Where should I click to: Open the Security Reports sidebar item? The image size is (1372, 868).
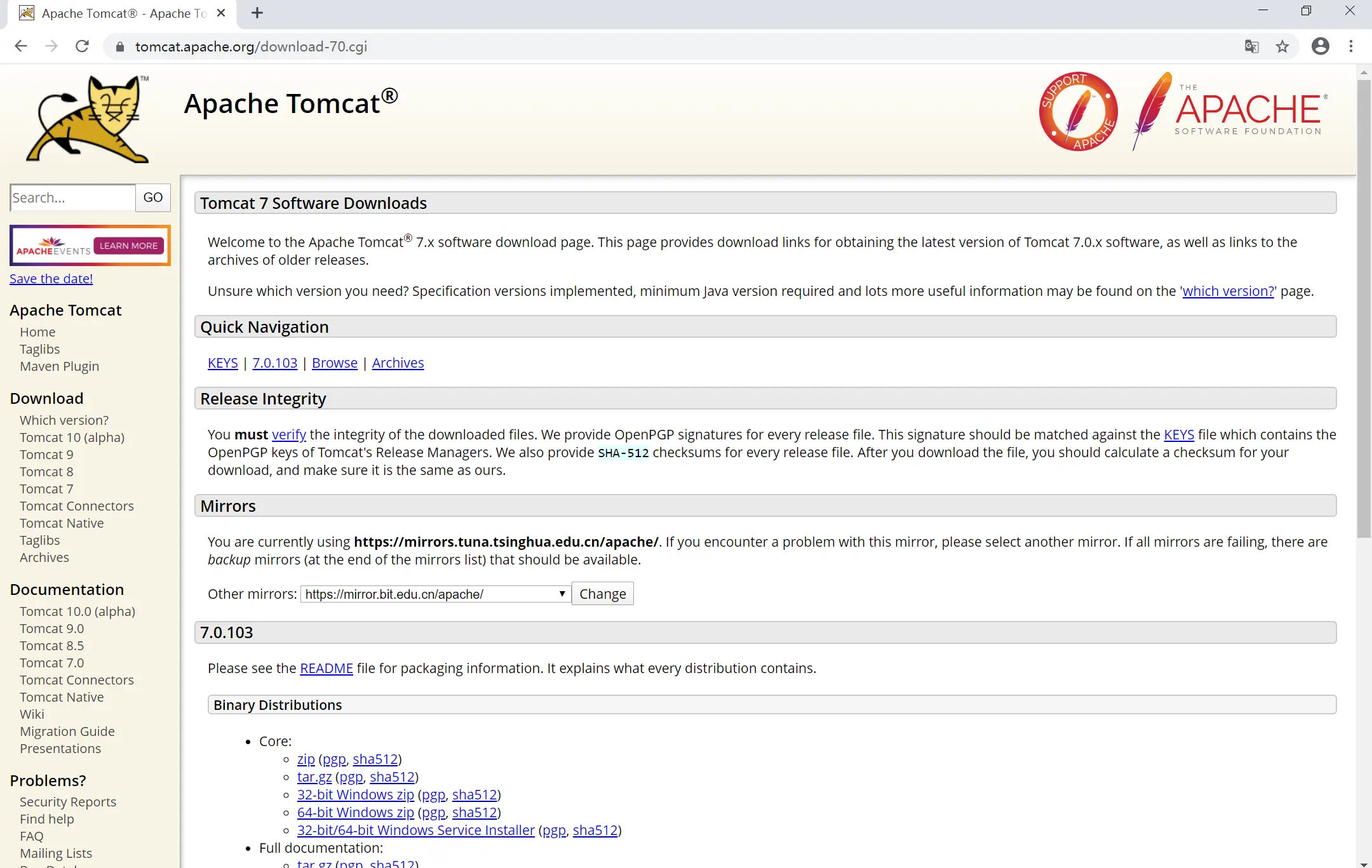pyautogui.click(x=68, y=802)
